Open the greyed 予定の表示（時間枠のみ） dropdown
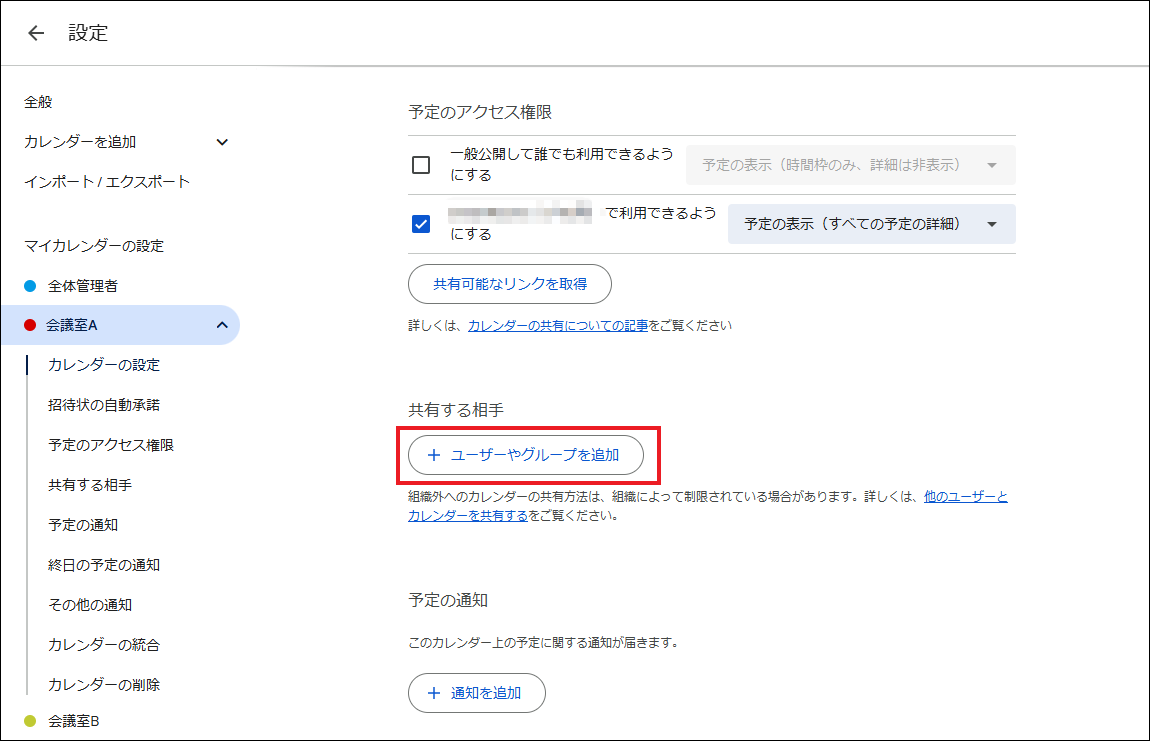The height and width of the screenshot is (741, 1150). [850, 165]
